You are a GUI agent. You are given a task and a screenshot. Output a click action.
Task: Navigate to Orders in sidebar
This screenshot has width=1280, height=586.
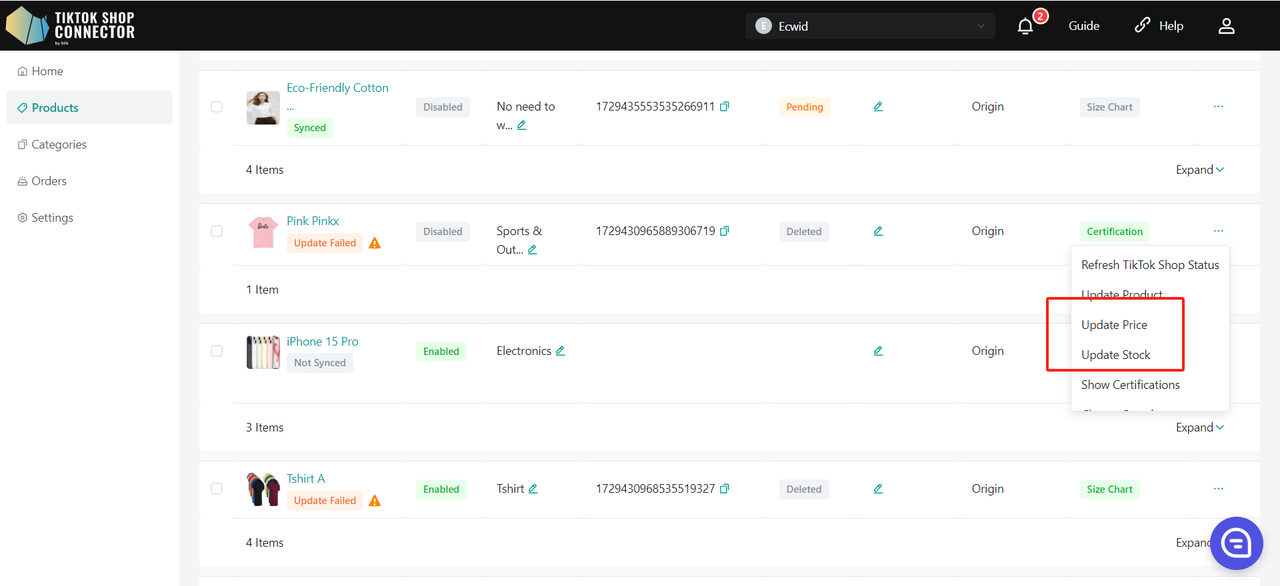tap(89, 181)
